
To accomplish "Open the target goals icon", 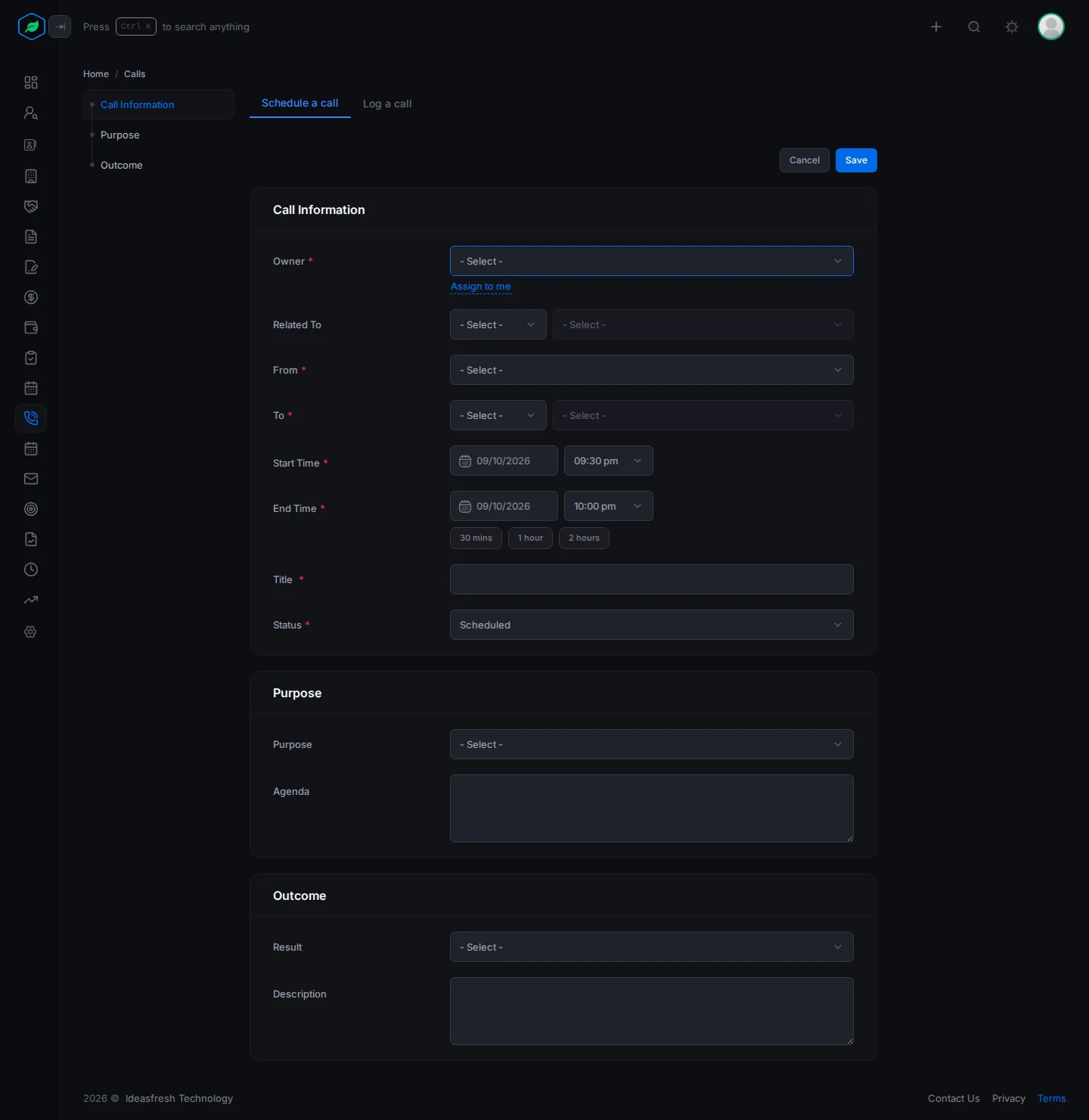I will click(x=31, y=509).
